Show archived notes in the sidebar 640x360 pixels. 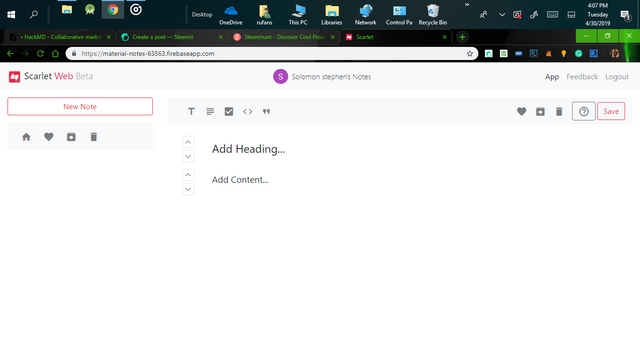coord(71,137)
